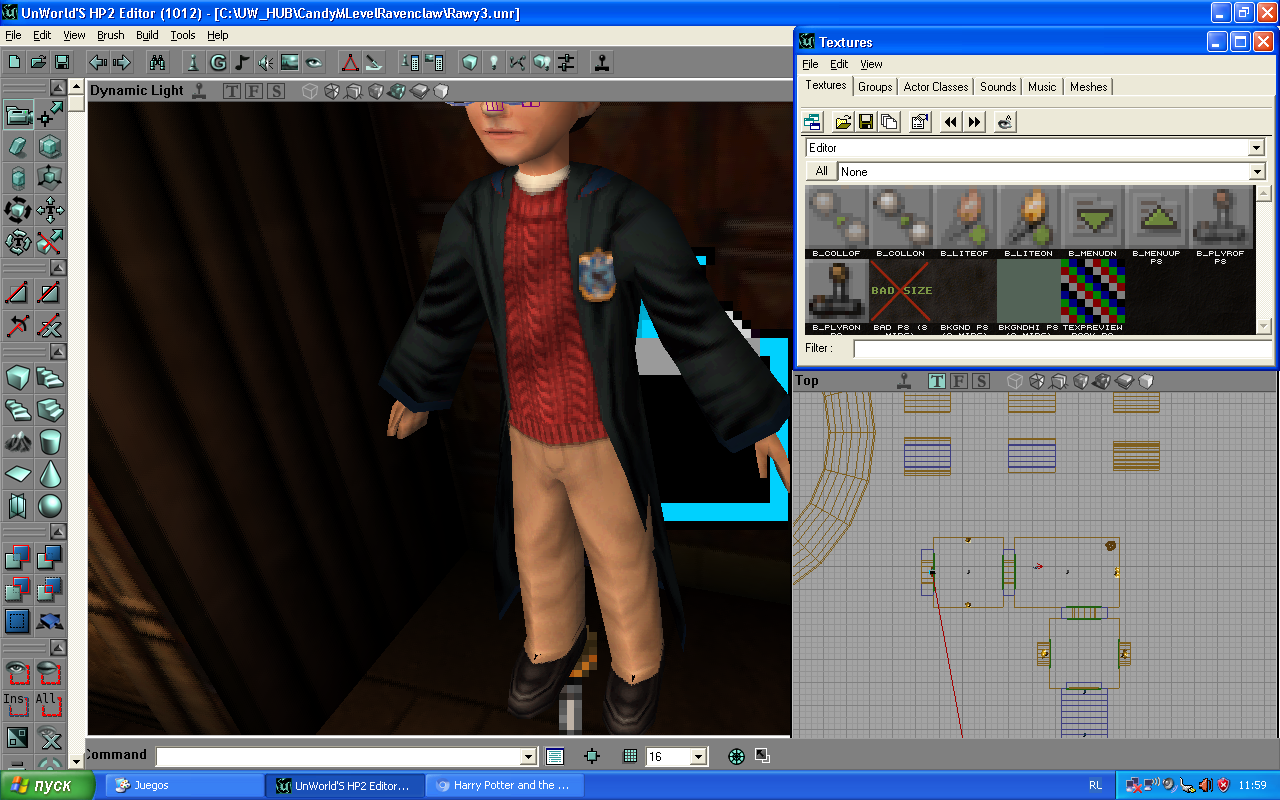Image resolution: width=1280 pixels, height=800 pixels.
Task: Create a Sphere builder brush
Action: click(x=50, y=504)
